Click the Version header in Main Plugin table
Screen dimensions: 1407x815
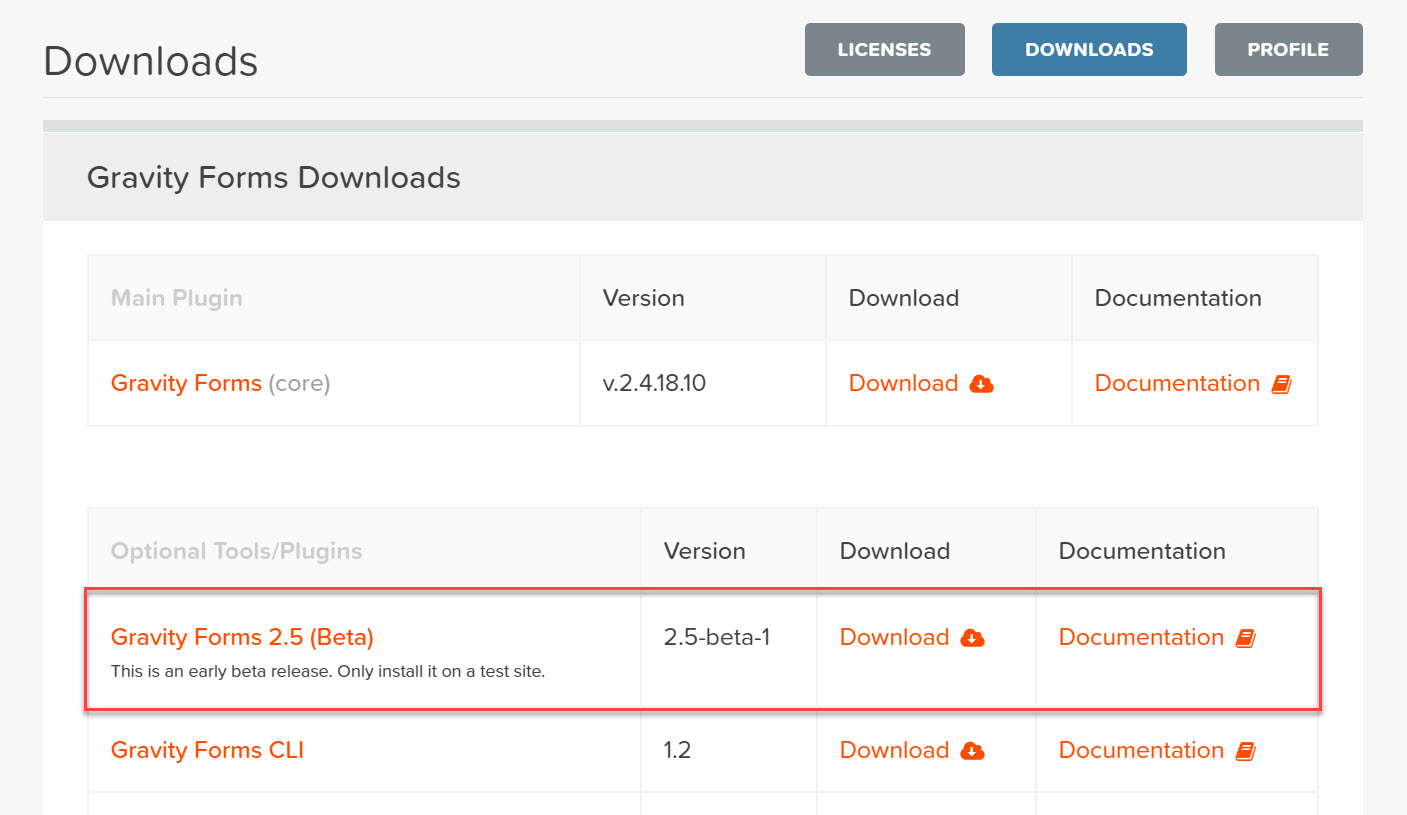644,298
